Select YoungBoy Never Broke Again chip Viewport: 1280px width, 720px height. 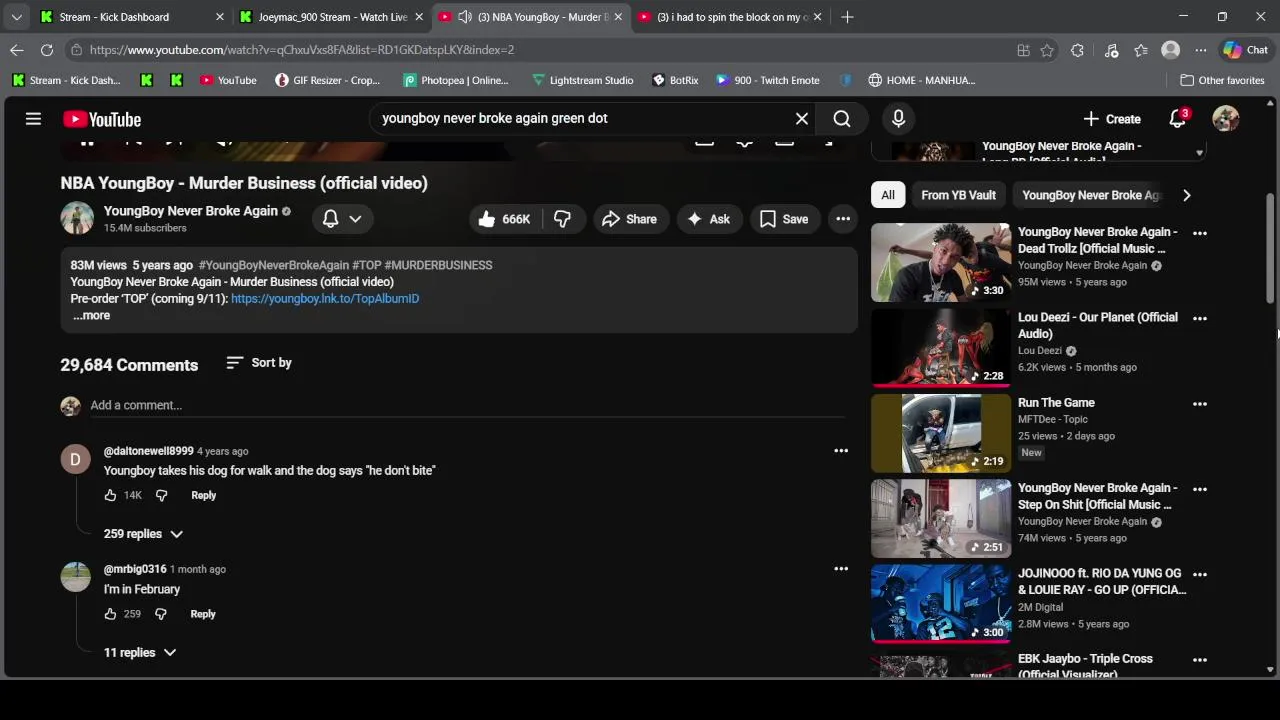(1090, 195)
